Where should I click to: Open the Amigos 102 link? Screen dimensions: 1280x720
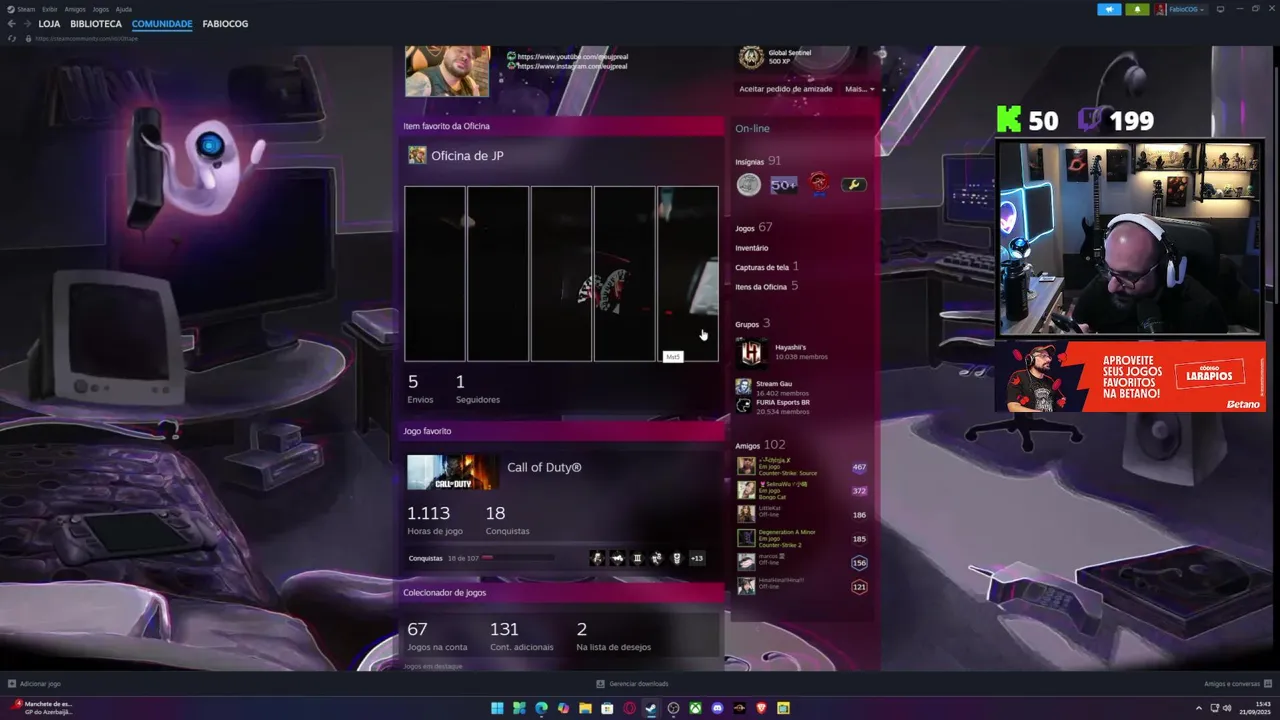click(x=760, y=445)
